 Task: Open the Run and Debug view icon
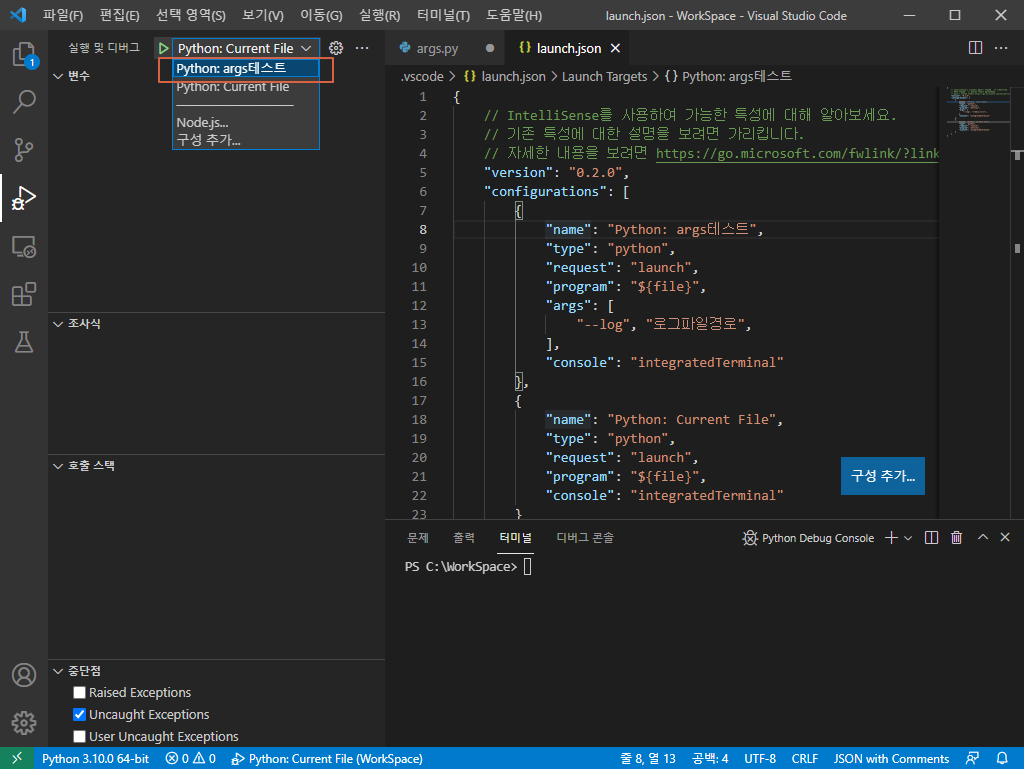click(x=24, y=198)
